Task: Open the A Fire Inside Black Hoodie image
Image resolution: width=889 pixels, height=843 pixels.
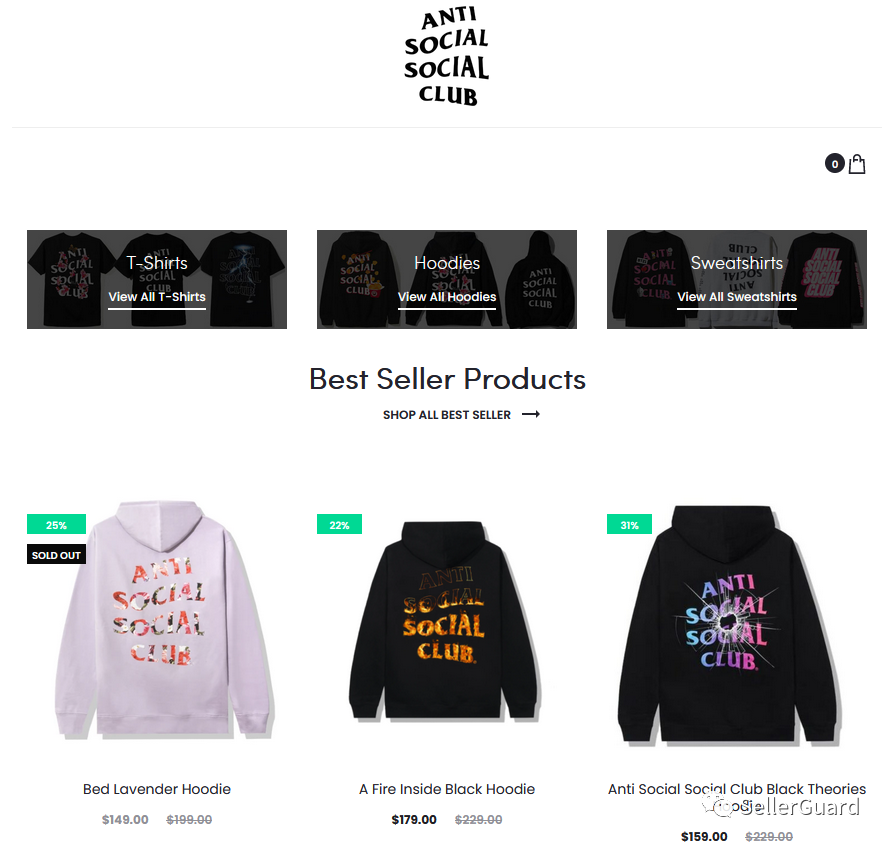Action: click(445, 621)
